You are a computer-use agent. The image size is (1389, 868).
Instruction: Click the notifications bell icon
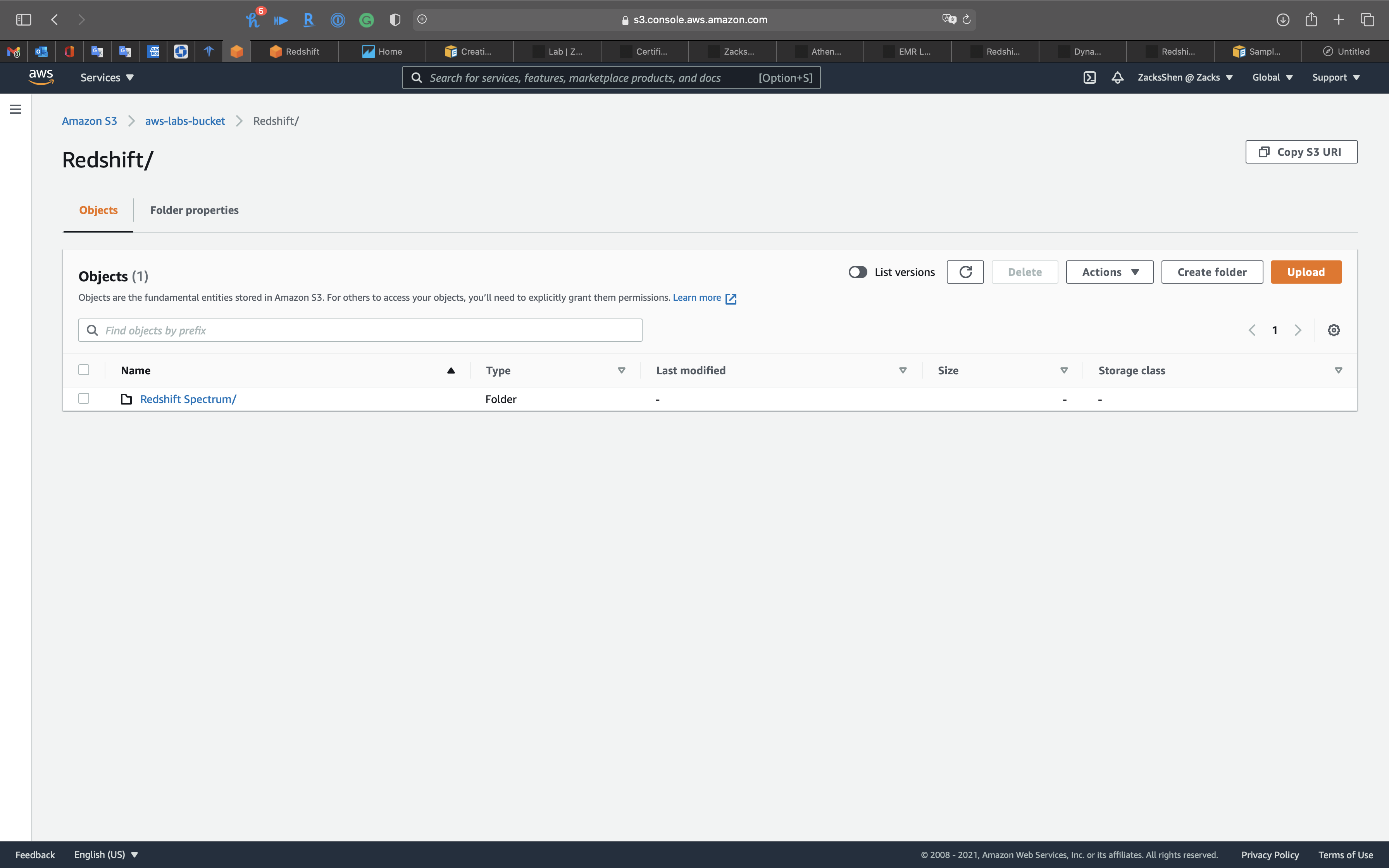pos(1117,77)
